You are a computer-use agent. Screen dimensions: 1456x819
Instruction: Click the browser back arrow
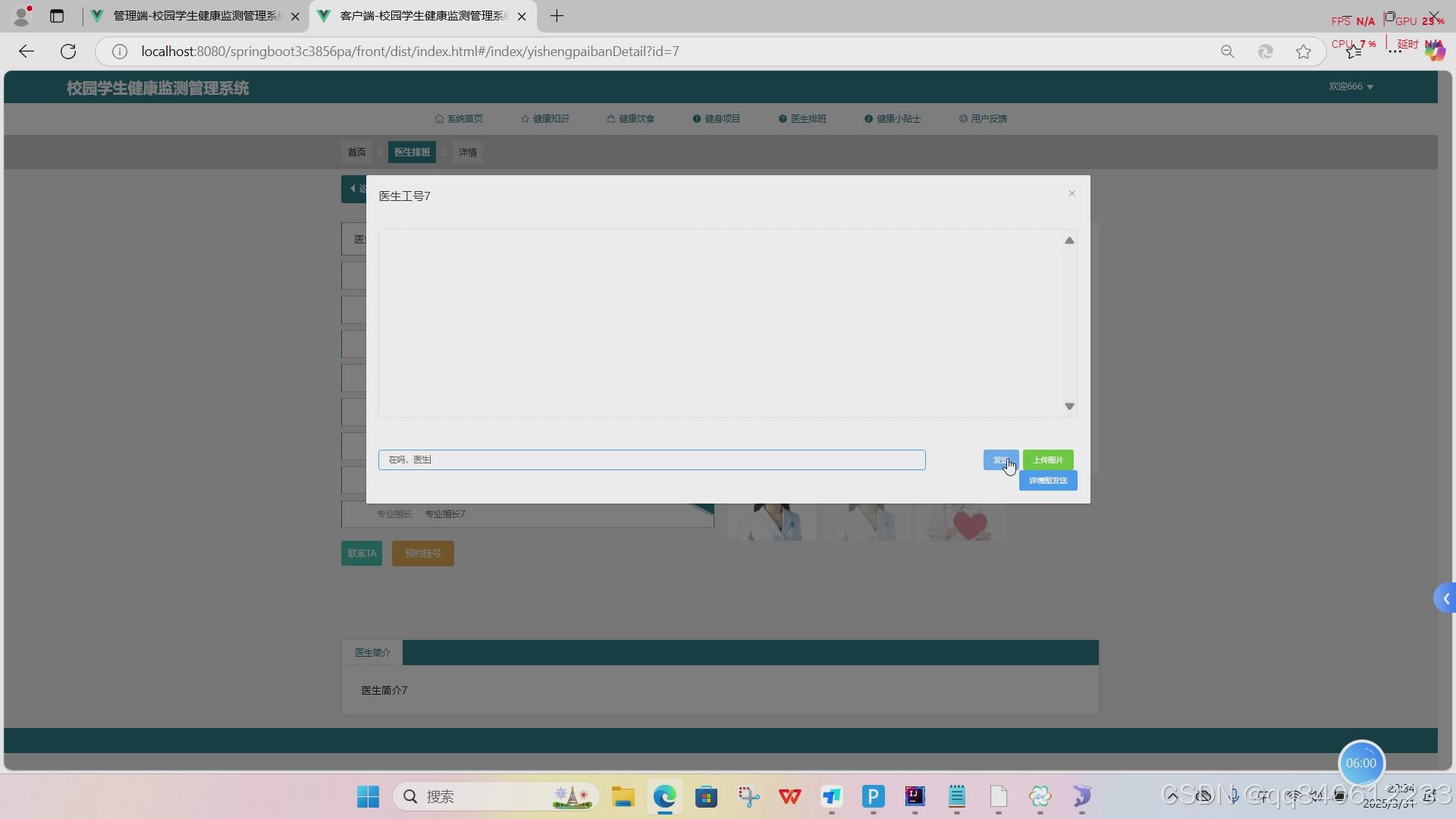coord(27,52)
